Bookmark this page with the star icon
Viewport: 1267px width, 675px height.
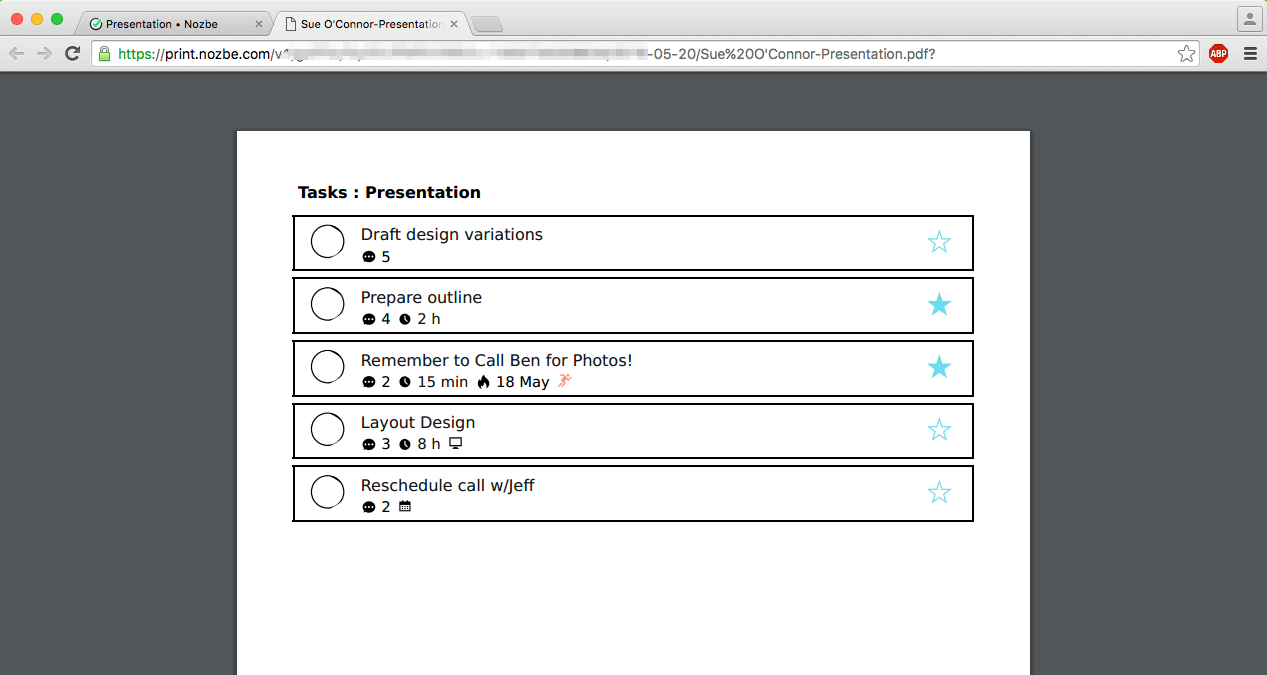[x=1186, y=54]
